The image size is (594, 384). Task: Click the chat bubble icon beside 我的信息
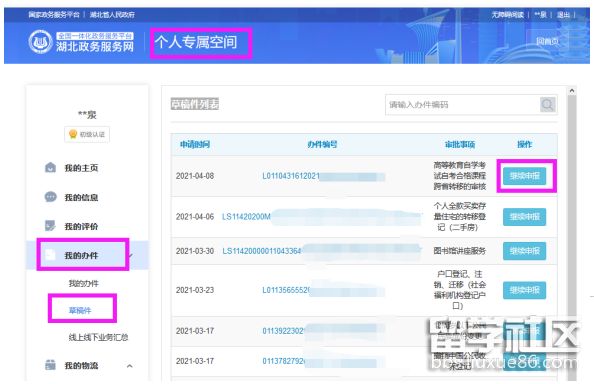[50, 197]
